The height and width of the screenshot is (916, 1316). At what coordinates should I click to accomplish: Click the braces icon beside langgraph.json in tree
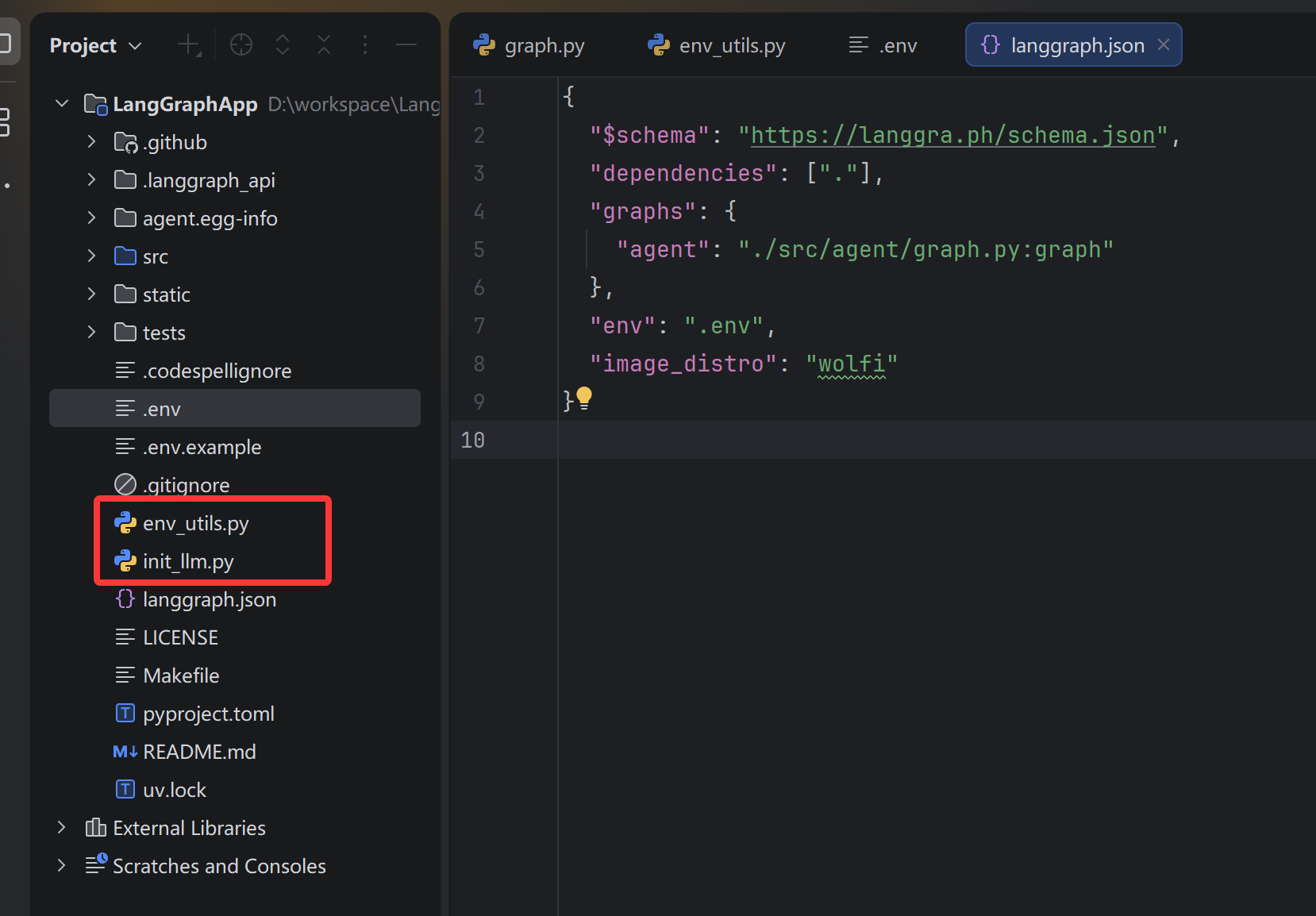click(125, 599)
